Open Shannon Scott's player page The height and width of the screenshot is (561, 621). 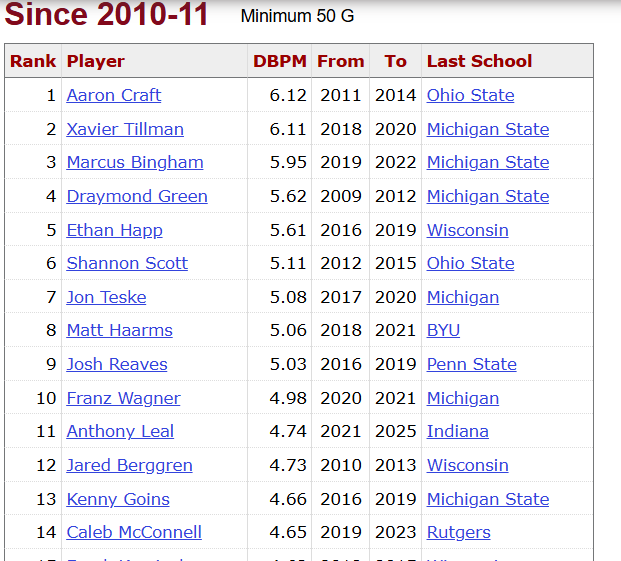127,264
